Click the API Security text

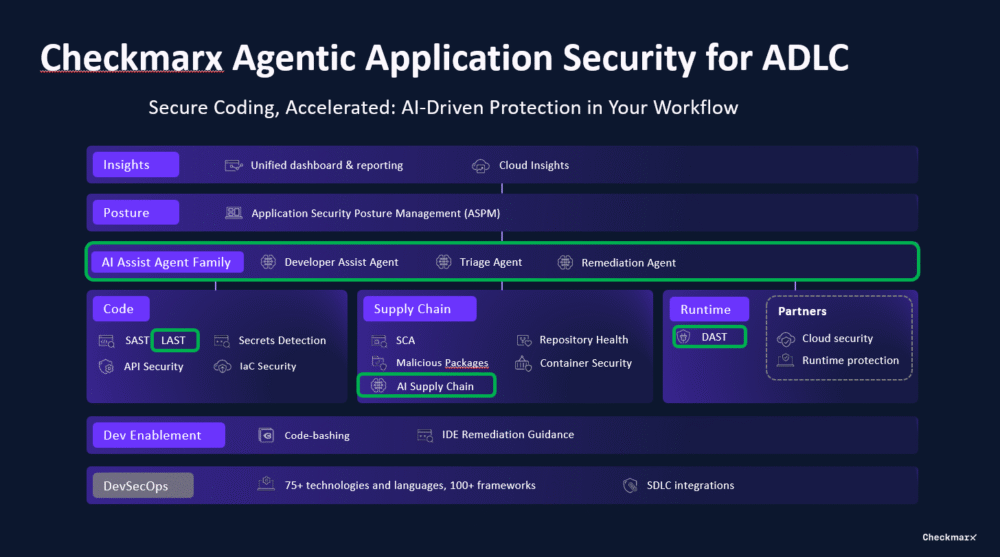click(154, 367)
